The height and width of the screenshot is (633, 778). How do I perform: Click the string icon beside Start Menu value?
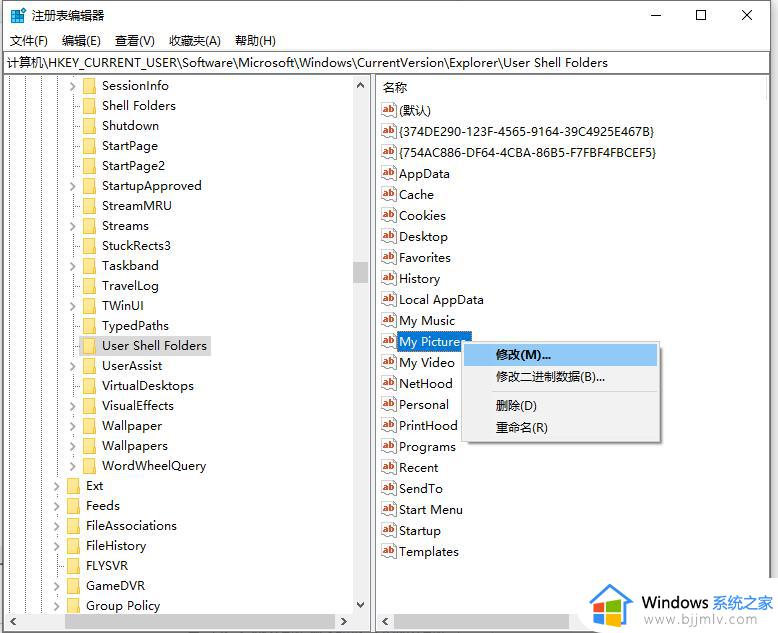(x=389, y=508)
